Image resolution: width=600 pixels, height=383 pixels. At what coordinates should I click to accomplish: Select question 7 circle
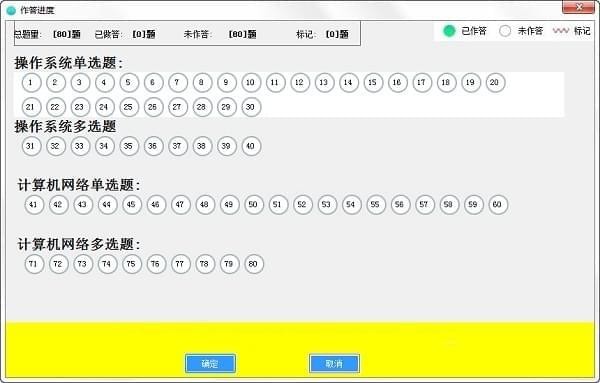pos(178,83)
